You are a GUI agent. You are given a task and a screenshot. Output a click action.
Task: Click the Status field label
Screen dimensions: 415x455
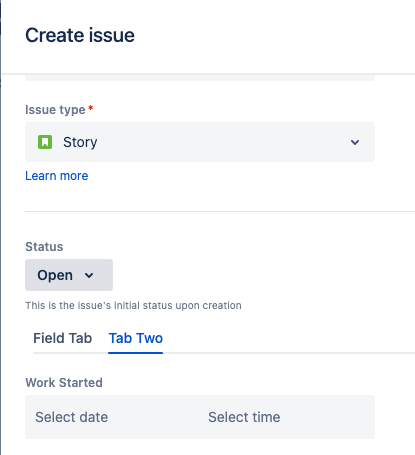coord(44,247)
